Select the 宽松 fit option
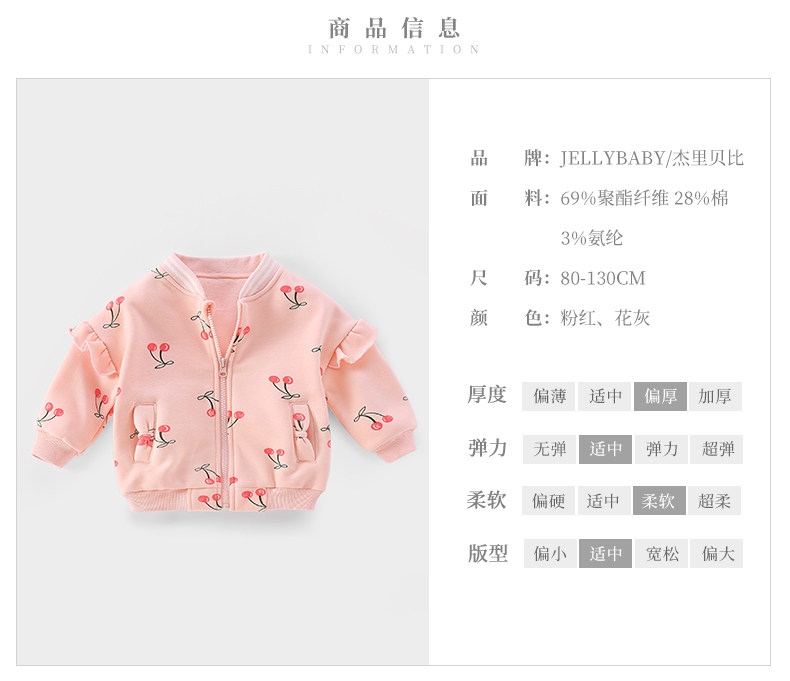Viewport: 790px width, 681px height. pyautogui.click(x=661, y=554)
